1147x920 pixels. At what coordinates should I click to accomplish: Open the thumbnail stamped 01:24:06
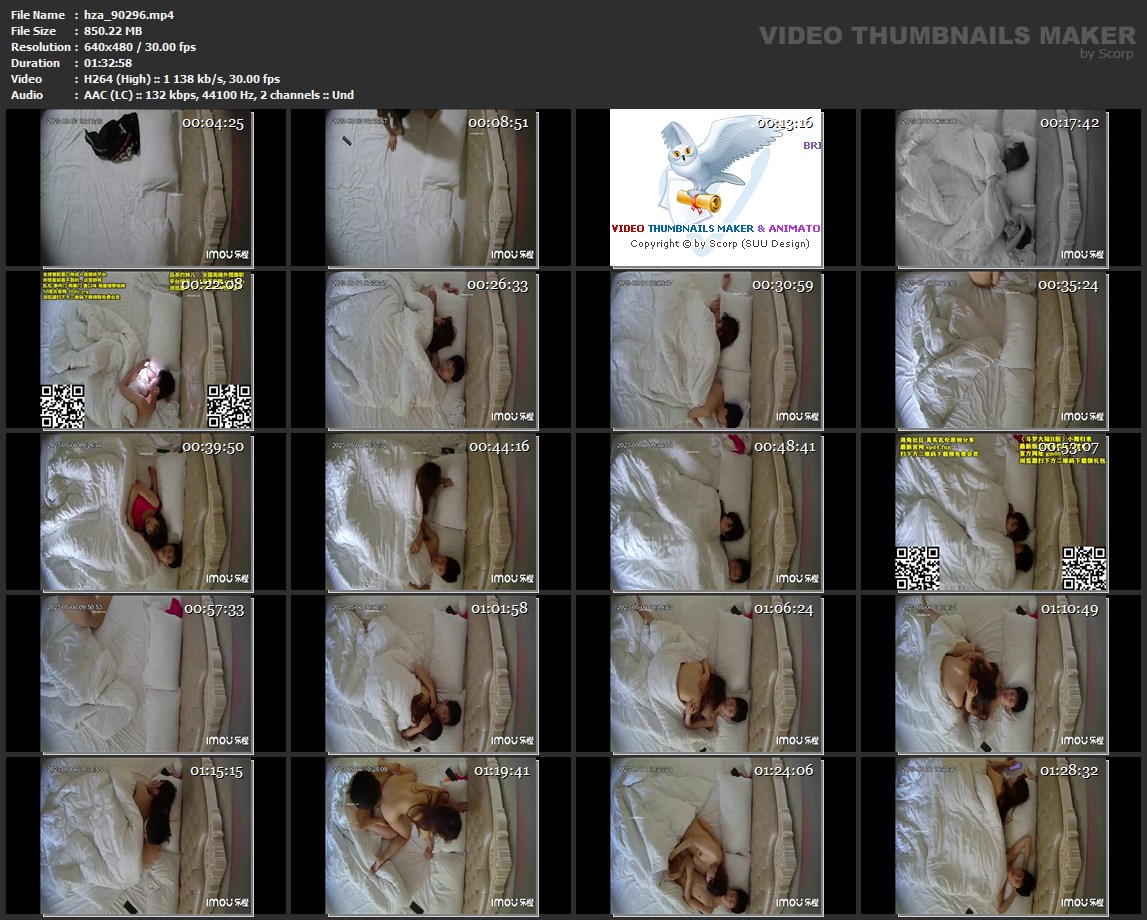(x=715, y=836)
